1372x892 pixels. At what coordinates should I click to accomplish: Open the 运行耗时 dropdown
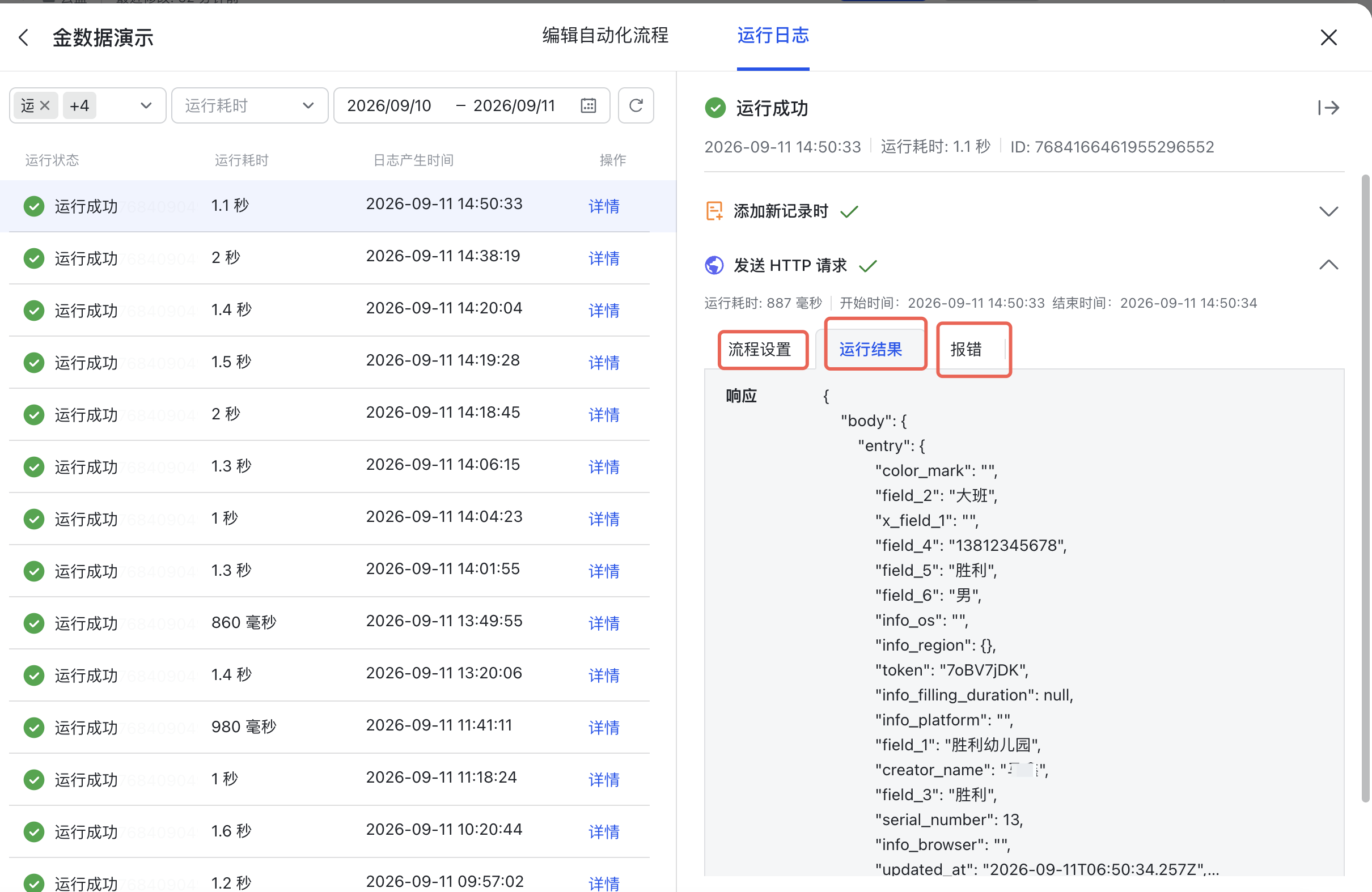(x=249, y=105)
